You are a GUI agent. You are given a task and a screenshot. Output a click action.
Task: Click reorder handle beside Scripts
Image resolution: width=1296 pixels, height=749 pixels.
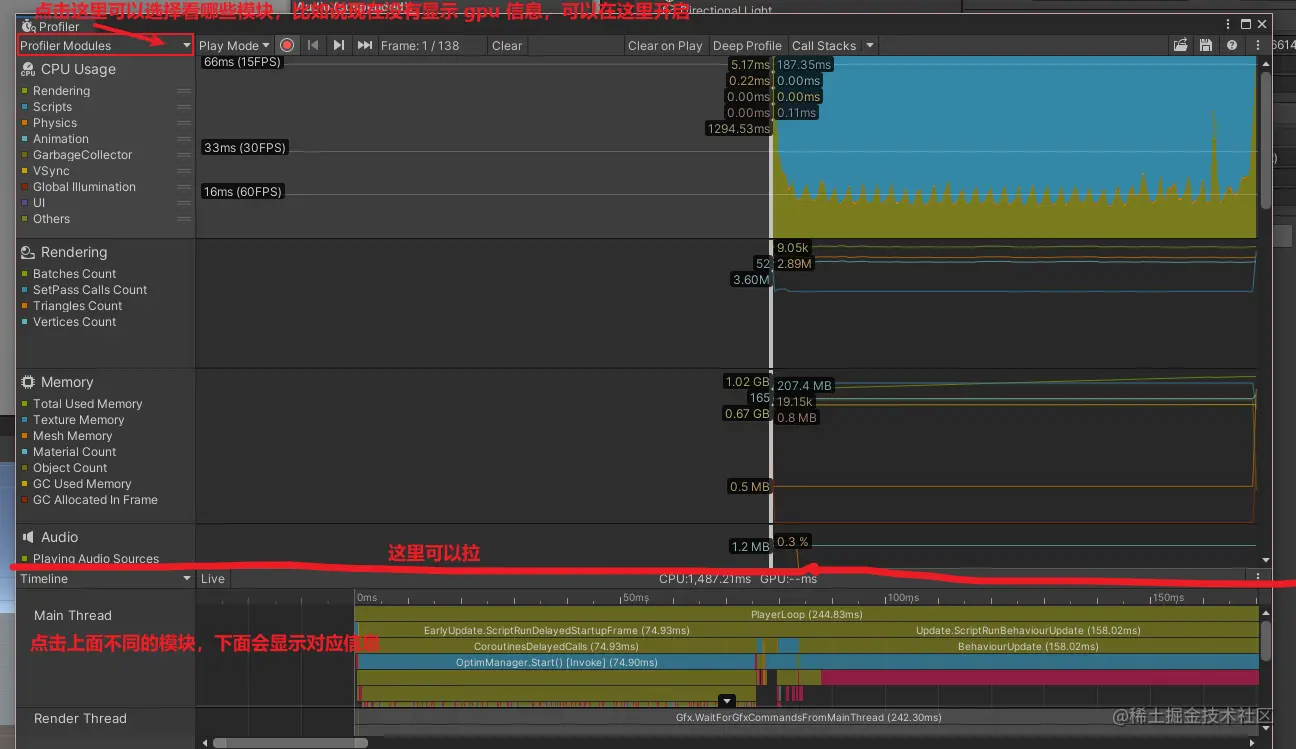pyautogui.click(x=184, y=107)
